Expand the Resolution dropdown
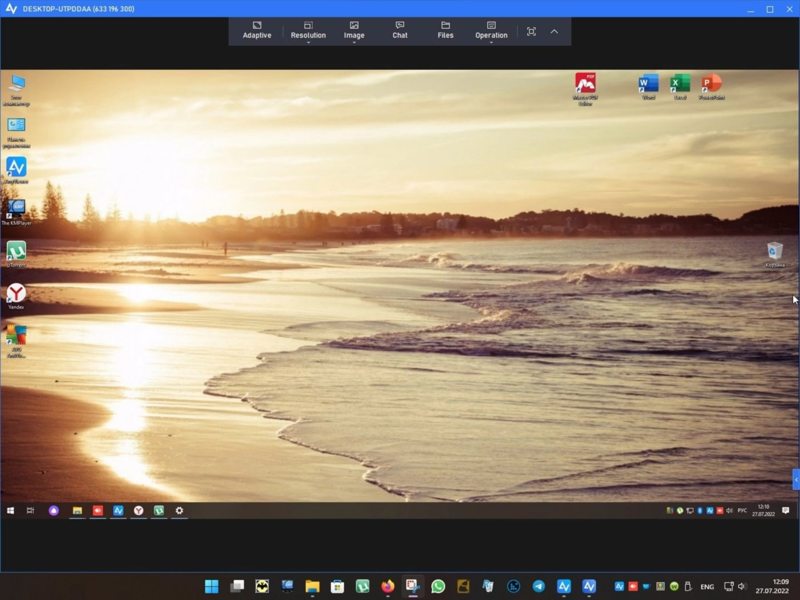Viewport: 800px width, 600px height. (308, 29)
